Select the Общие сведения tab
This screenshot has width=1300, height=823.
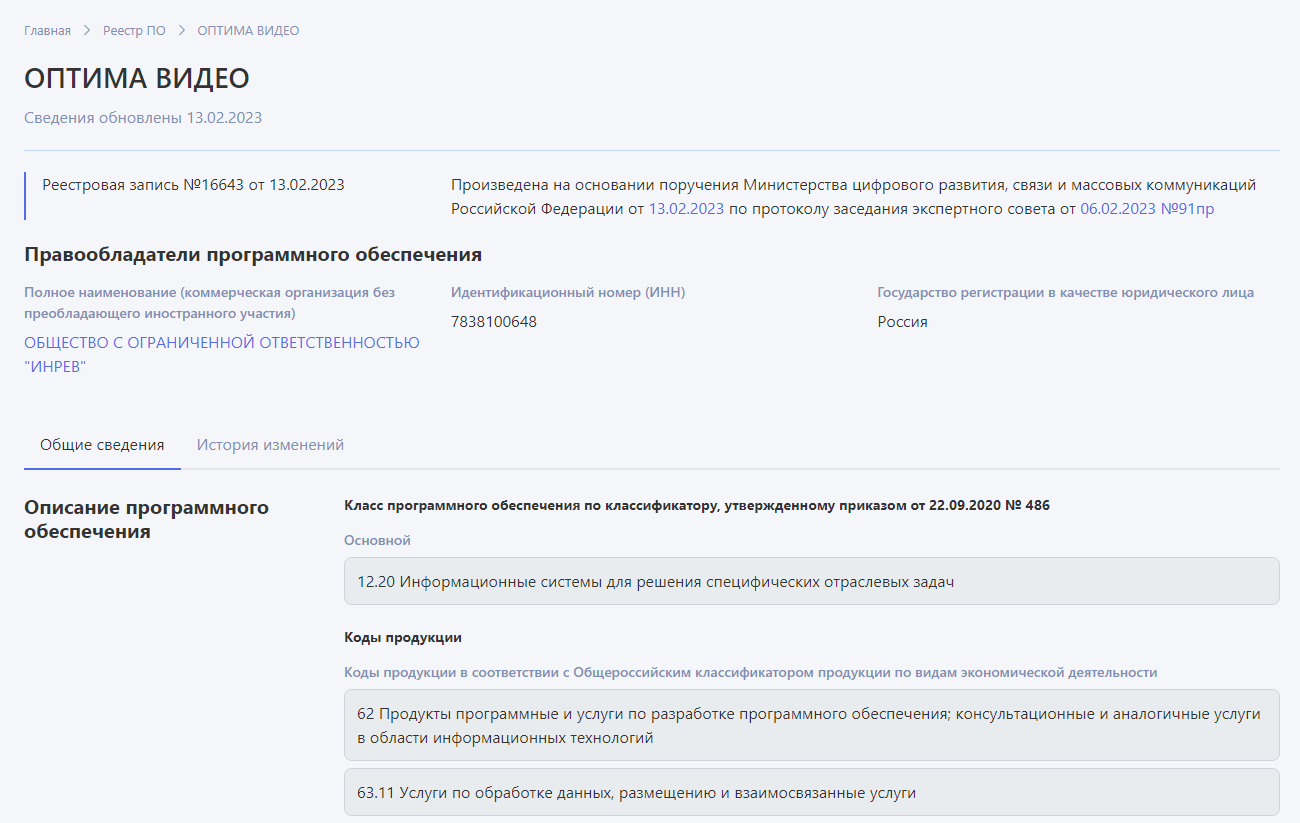102,445
